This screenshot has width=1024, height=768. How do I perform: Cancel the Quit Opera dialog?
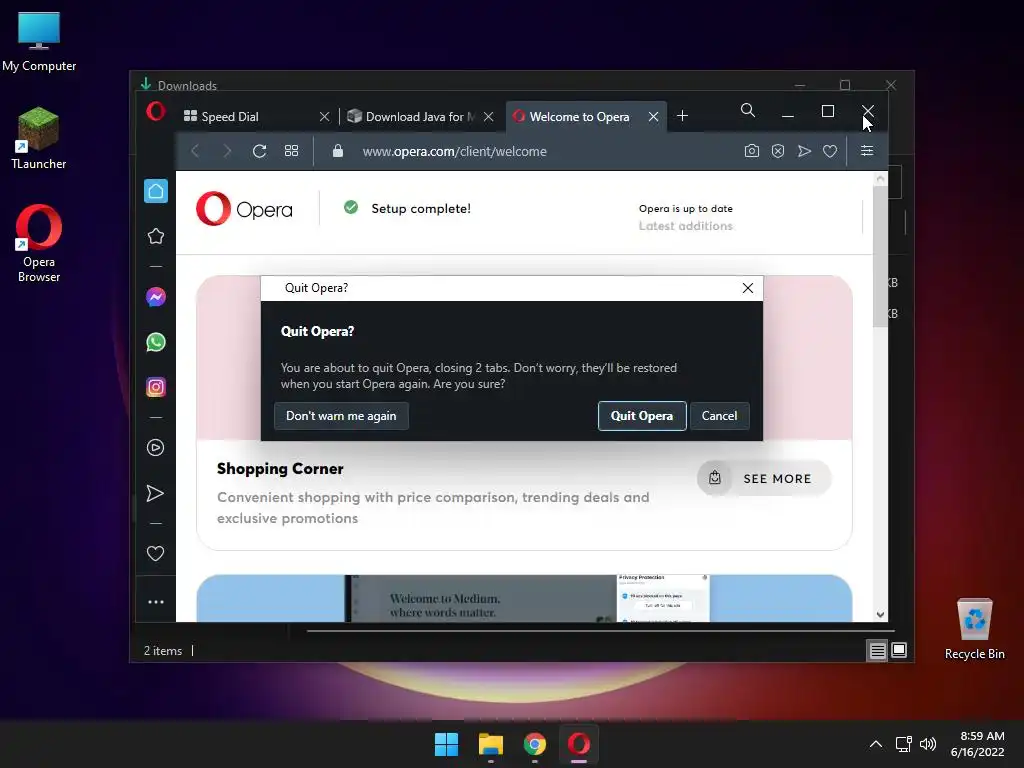pyautogui.click(x=720, y=416)
